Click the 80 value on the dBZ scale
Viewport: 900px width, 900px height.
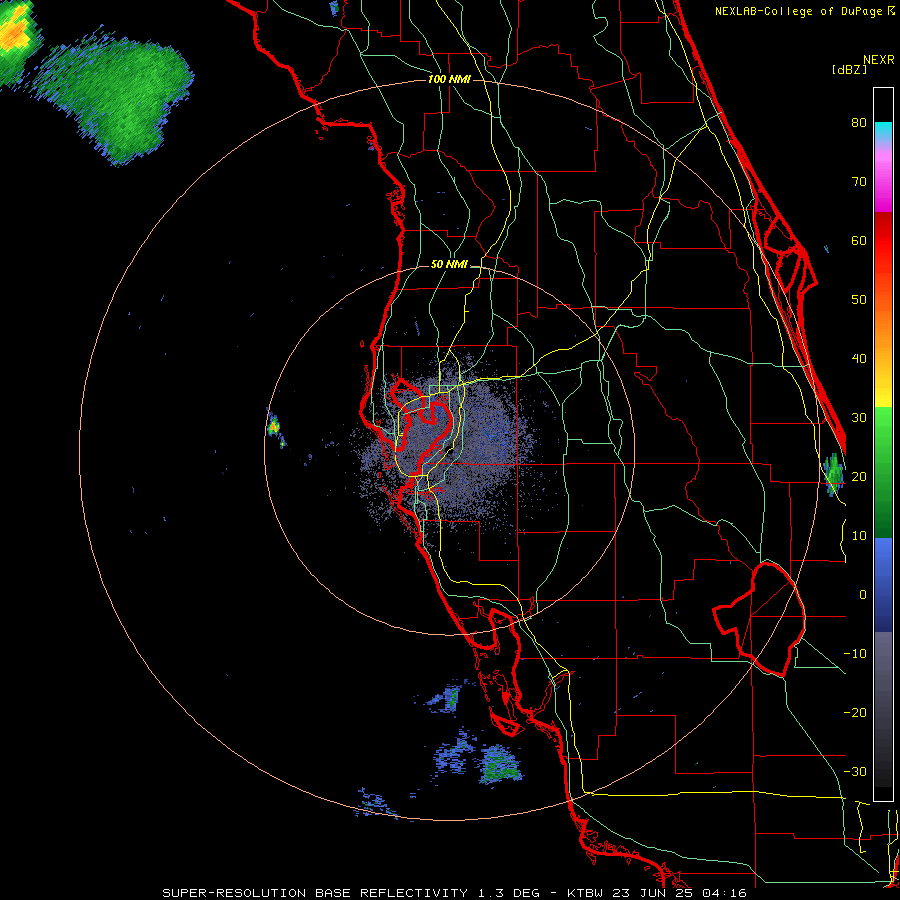pyautogui.click(x=859, y=123)
